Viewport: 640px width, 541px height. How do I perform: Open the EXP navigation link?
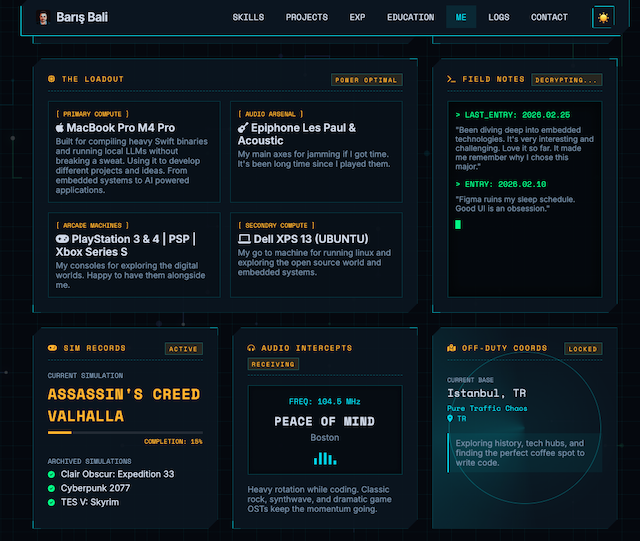pyautogui.click(x=357, y=17)
